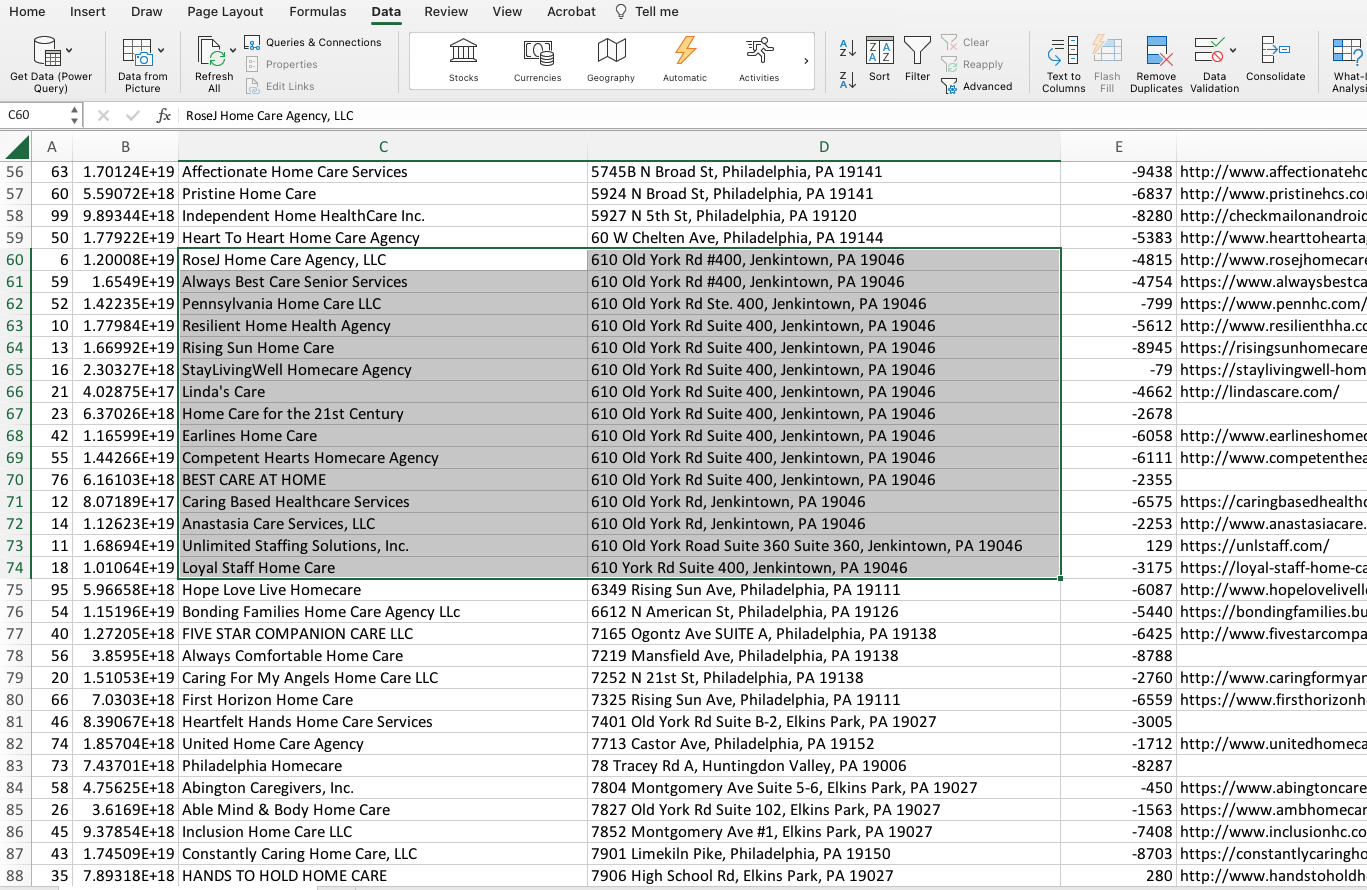This screenshot has height=890, width=1367.
Task: Expand the data types gallery chevron
Action: click(806, 61)
